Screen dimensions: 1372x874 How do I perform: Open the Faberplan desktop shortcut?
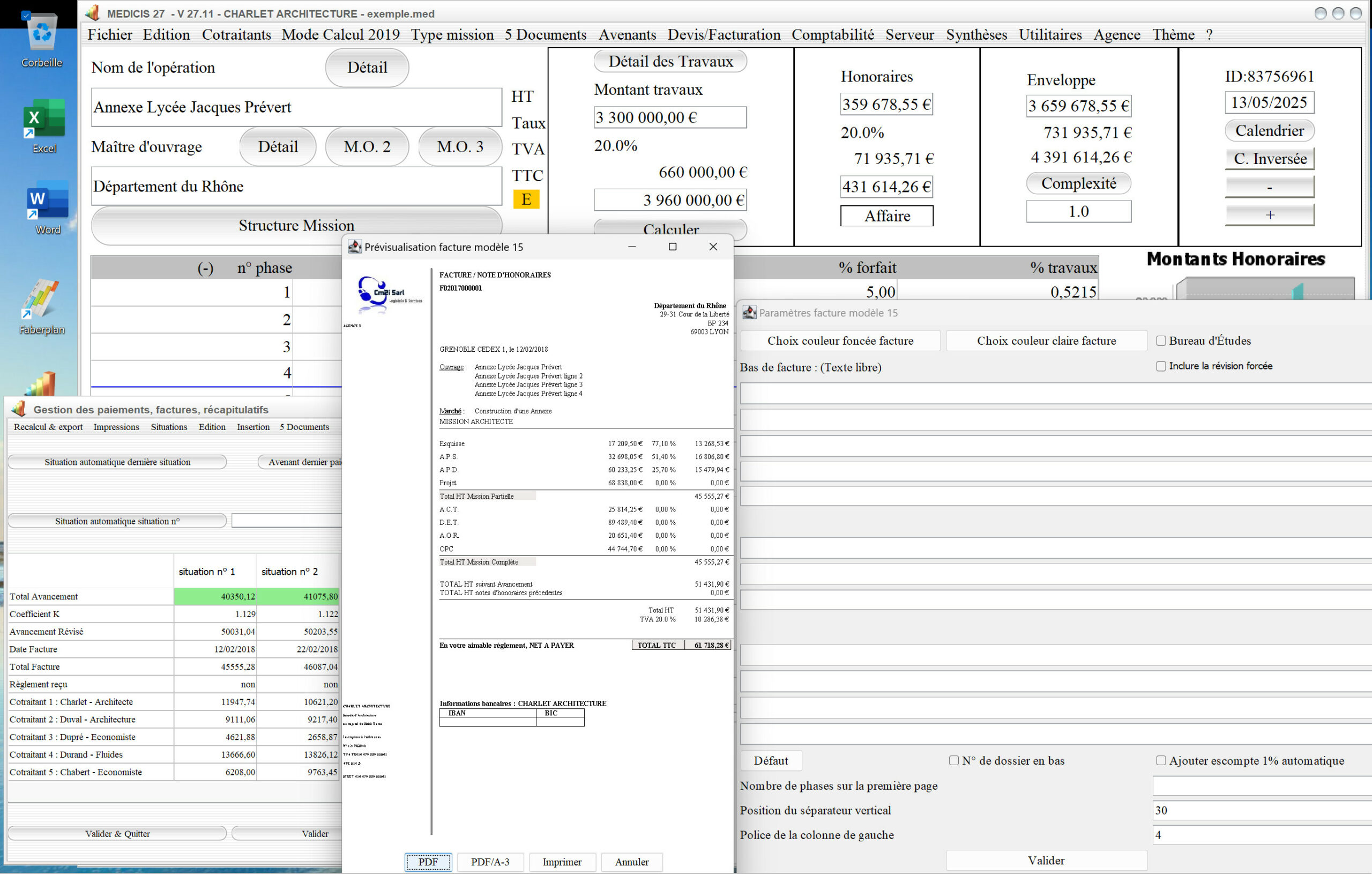pos(42,307)
